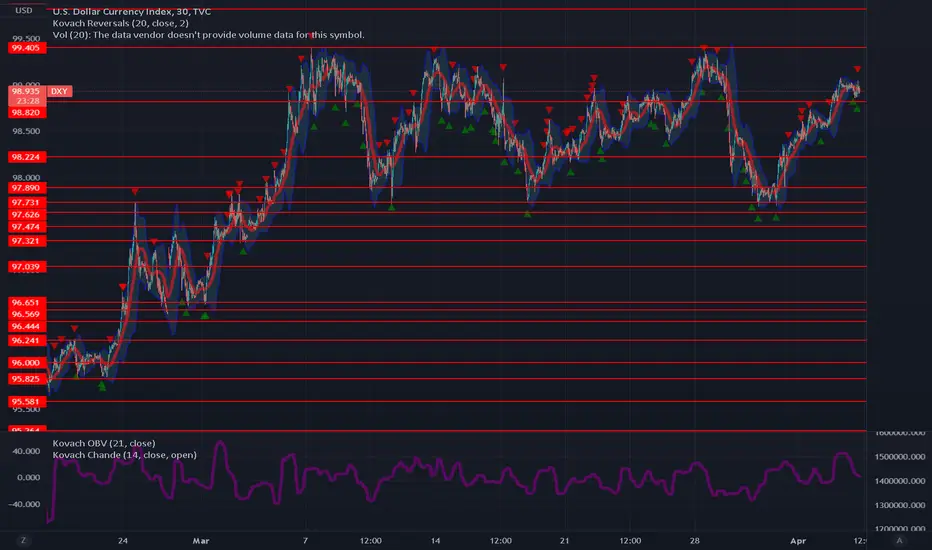Viewport: 932px width, 550px height.
Task: Open the USD currency selector
Action: point(24,11)
